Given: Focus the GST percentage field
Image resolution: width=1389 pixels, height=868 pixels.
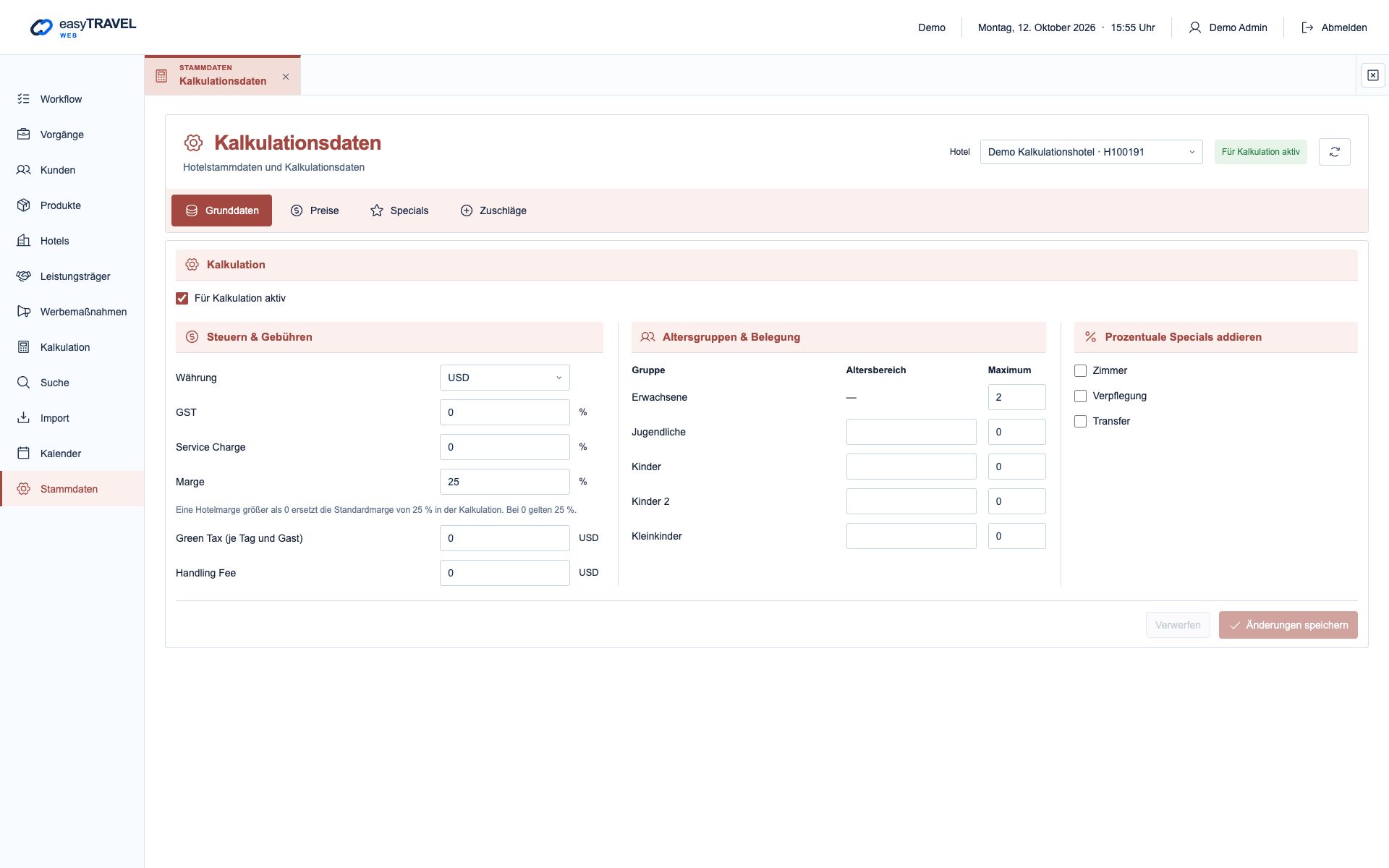Looking at the screenshot, I should click(504, 412).
